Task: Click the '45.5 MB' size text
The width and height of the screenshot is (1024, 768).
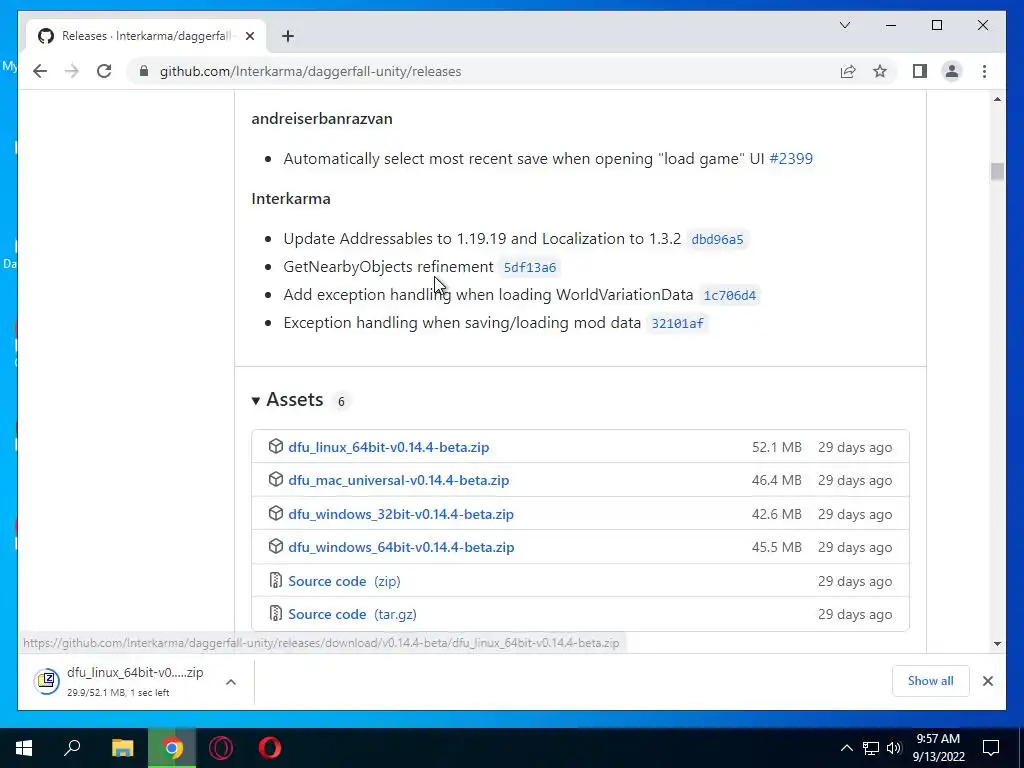Action: tap(776, 547)
